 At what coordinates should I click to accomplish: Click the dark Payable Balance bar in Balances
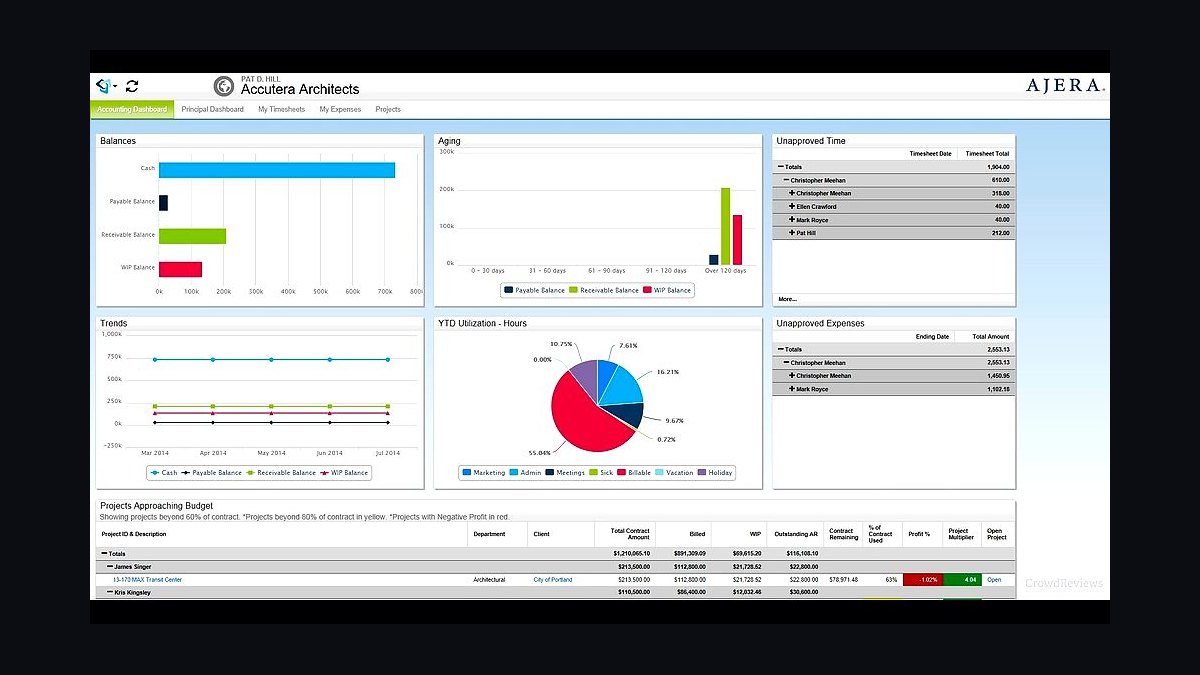click(163, 202)
